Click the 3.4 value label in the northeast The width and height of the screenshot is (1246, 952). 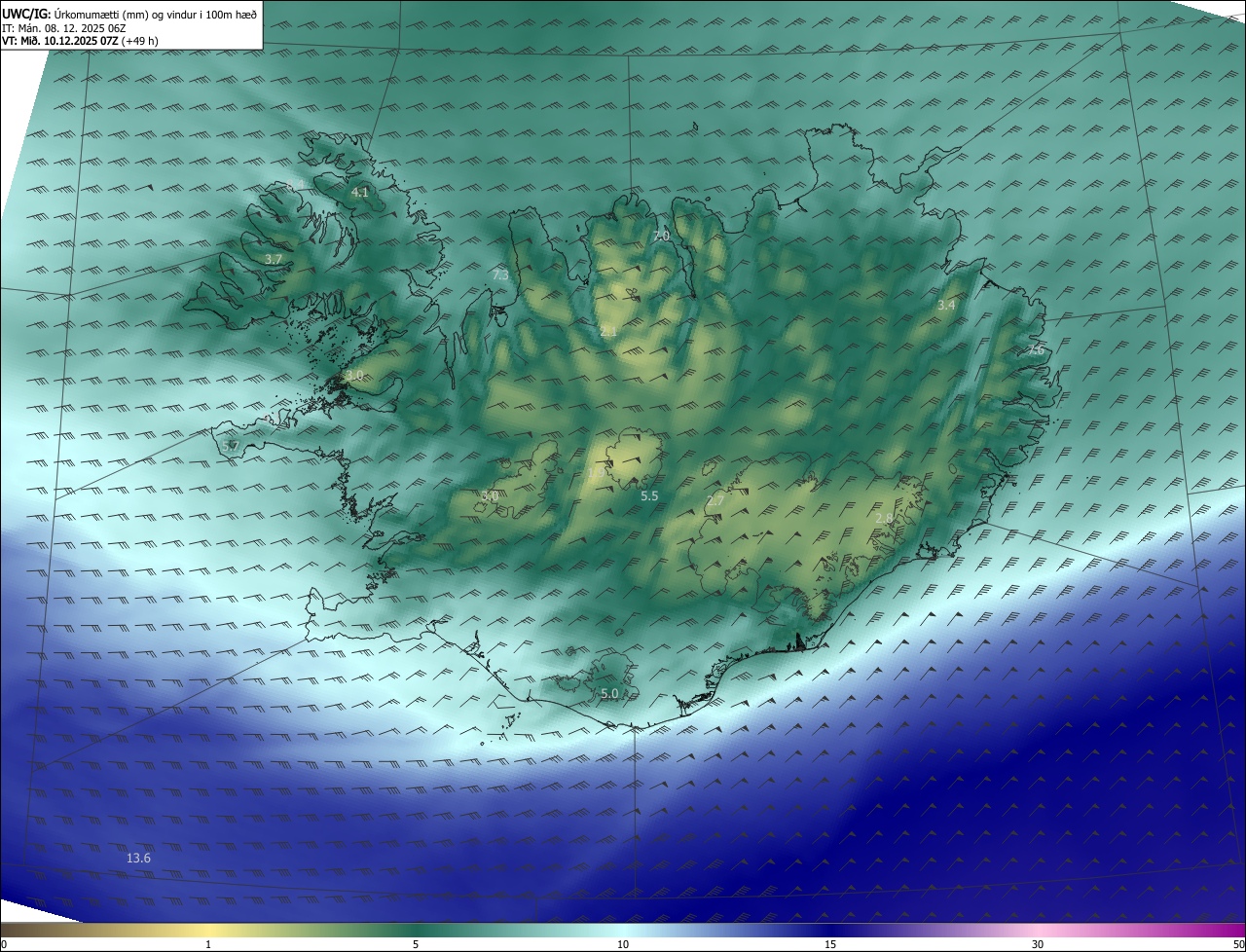pyautogui.click(x=946, y=306)
